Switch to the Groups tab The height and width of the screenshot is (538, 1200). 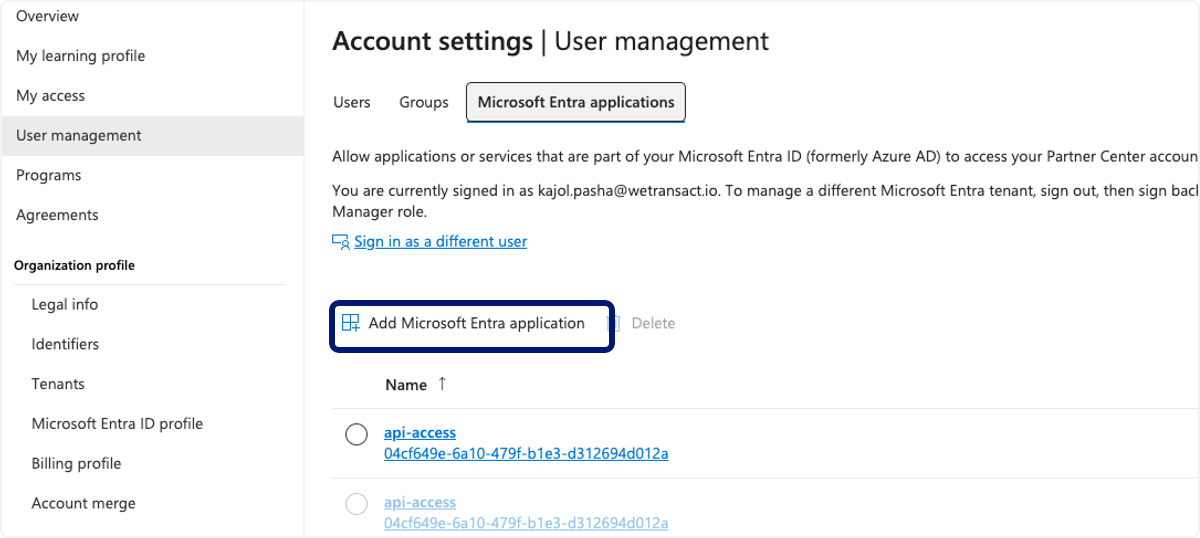point(424,102)
